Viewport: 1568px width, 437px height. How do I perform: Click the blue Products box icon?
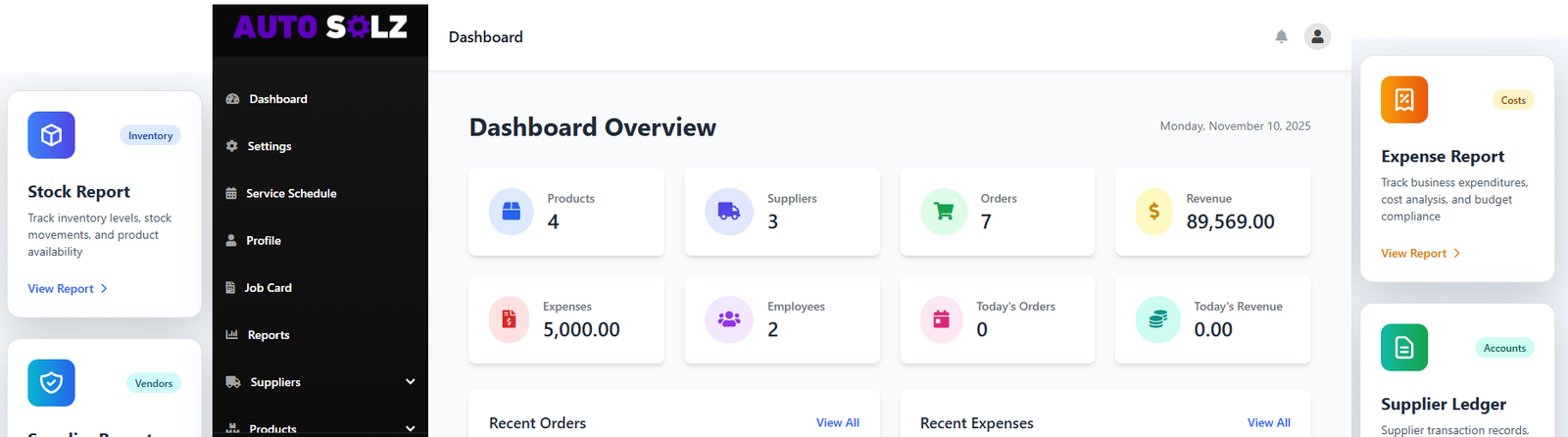[x=511, y=212]
